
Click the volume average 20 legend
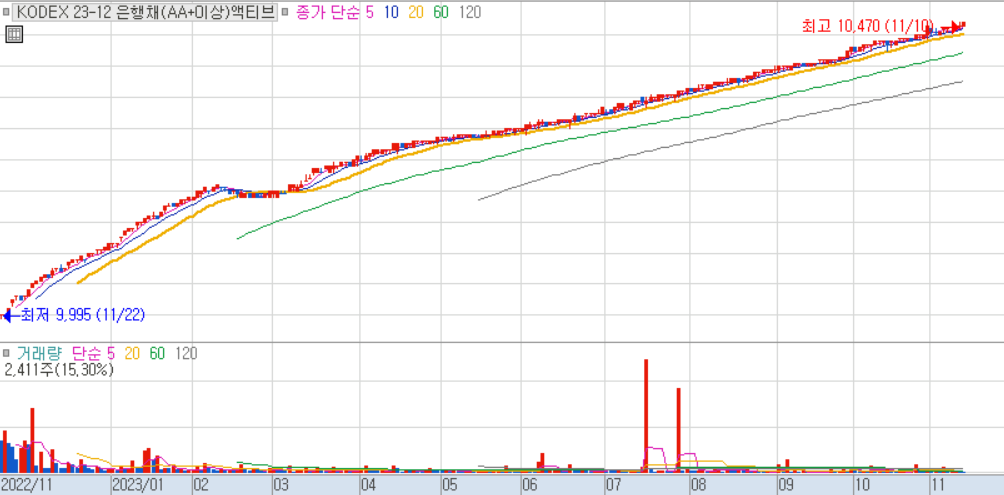[133, 353]
